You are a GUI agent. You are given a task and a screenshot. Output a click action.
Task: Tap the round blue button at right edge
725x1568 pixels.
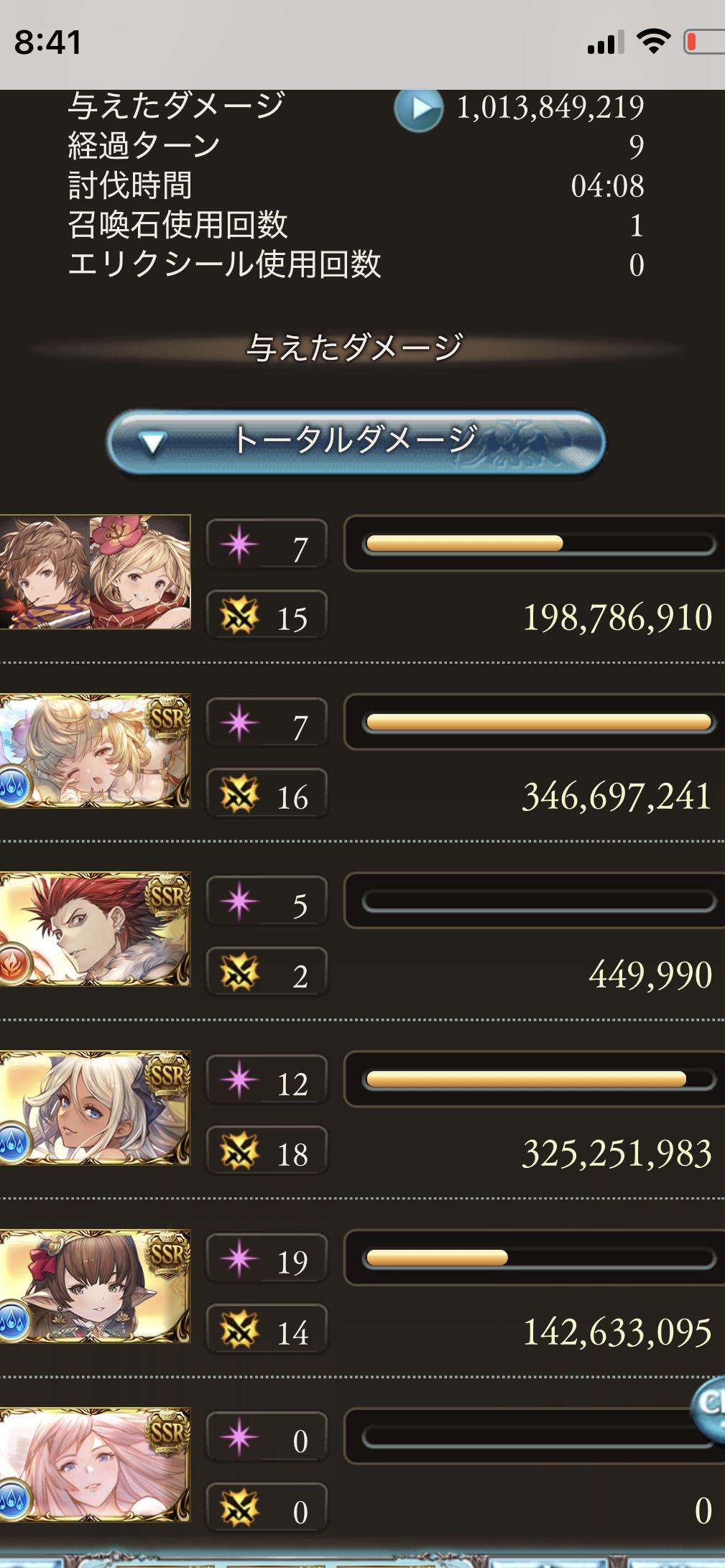click(x=708, y=1408)
